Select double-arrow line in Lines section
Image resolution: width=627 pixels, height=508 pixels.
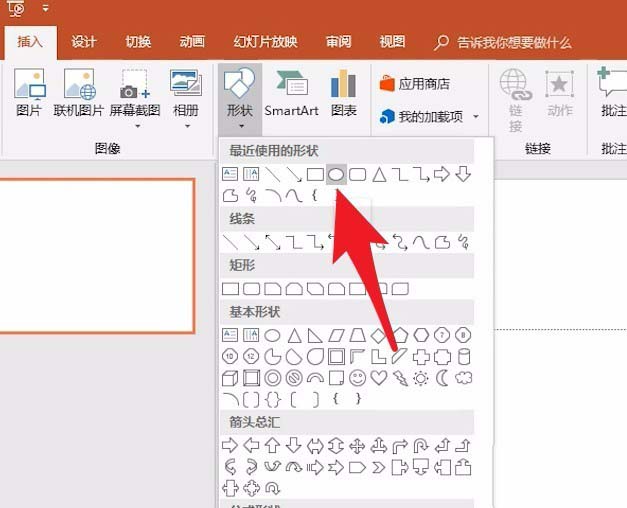273,242
